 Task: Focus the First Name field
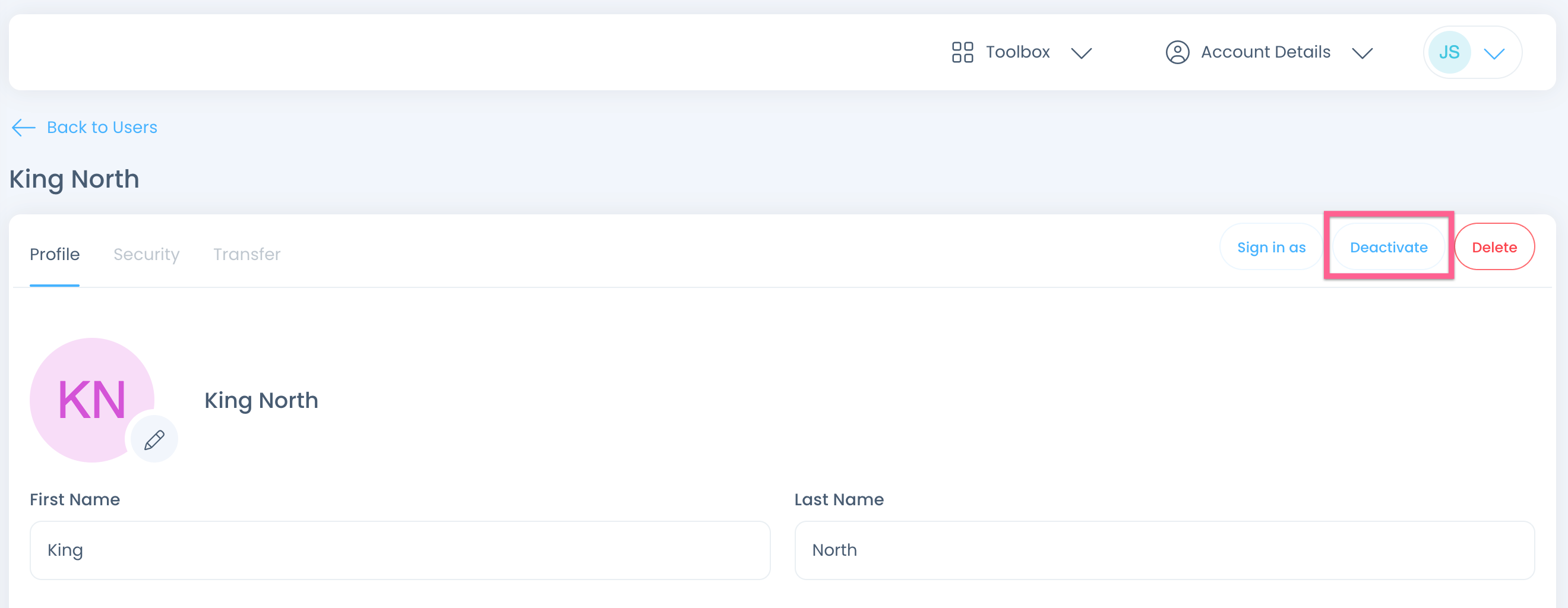(x=399, y=550)
